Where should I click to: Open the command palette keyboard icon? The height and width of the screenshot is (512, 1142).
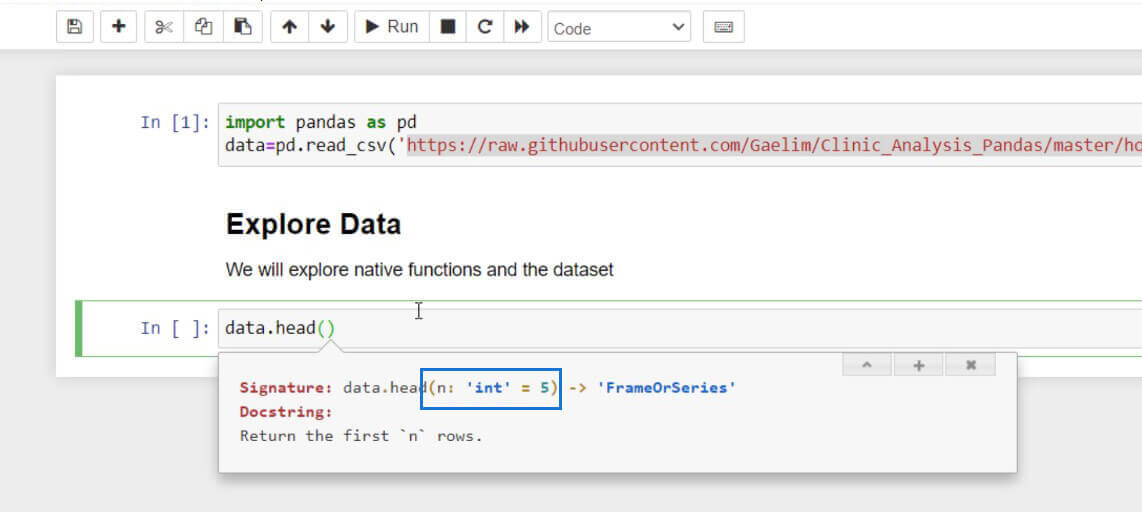[723, 27]
